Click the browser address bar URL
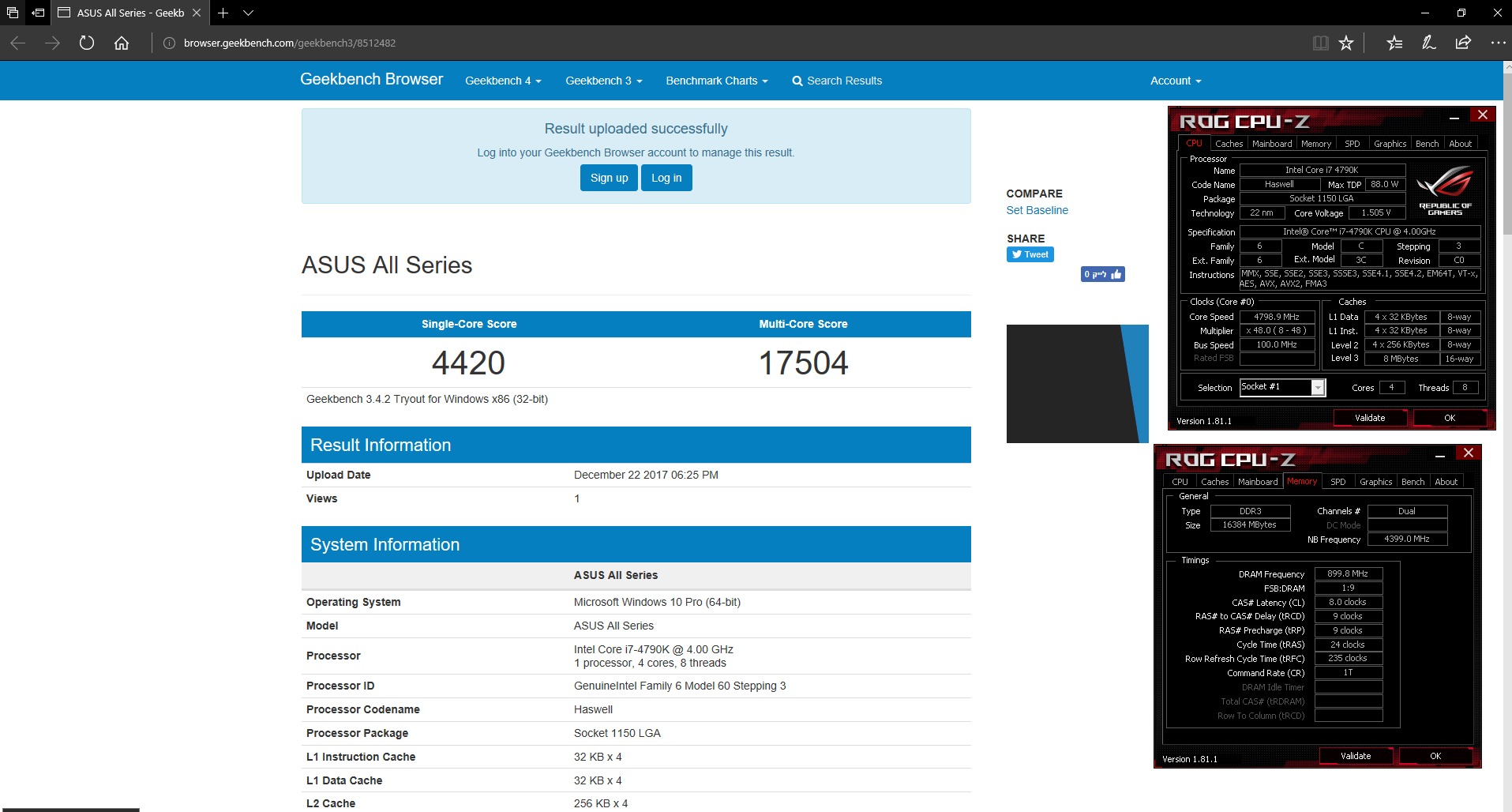This screenshot has height=812, width=1512. click(x=290, y=43)
